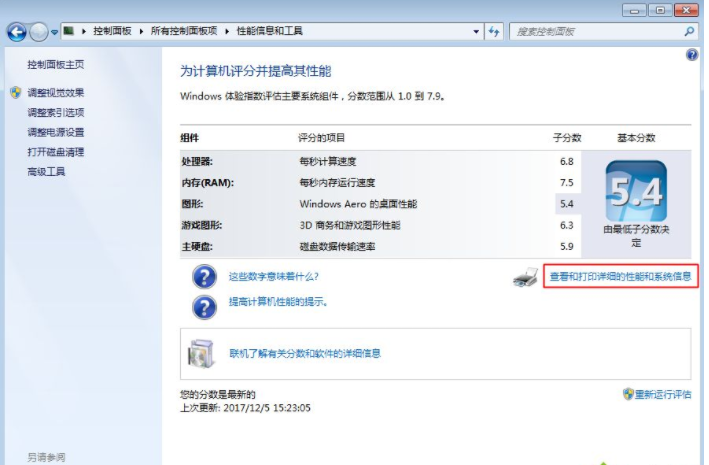Open the address bar history dropdown arrow
Screen dimensions: 709x465
tap(475, 32)
